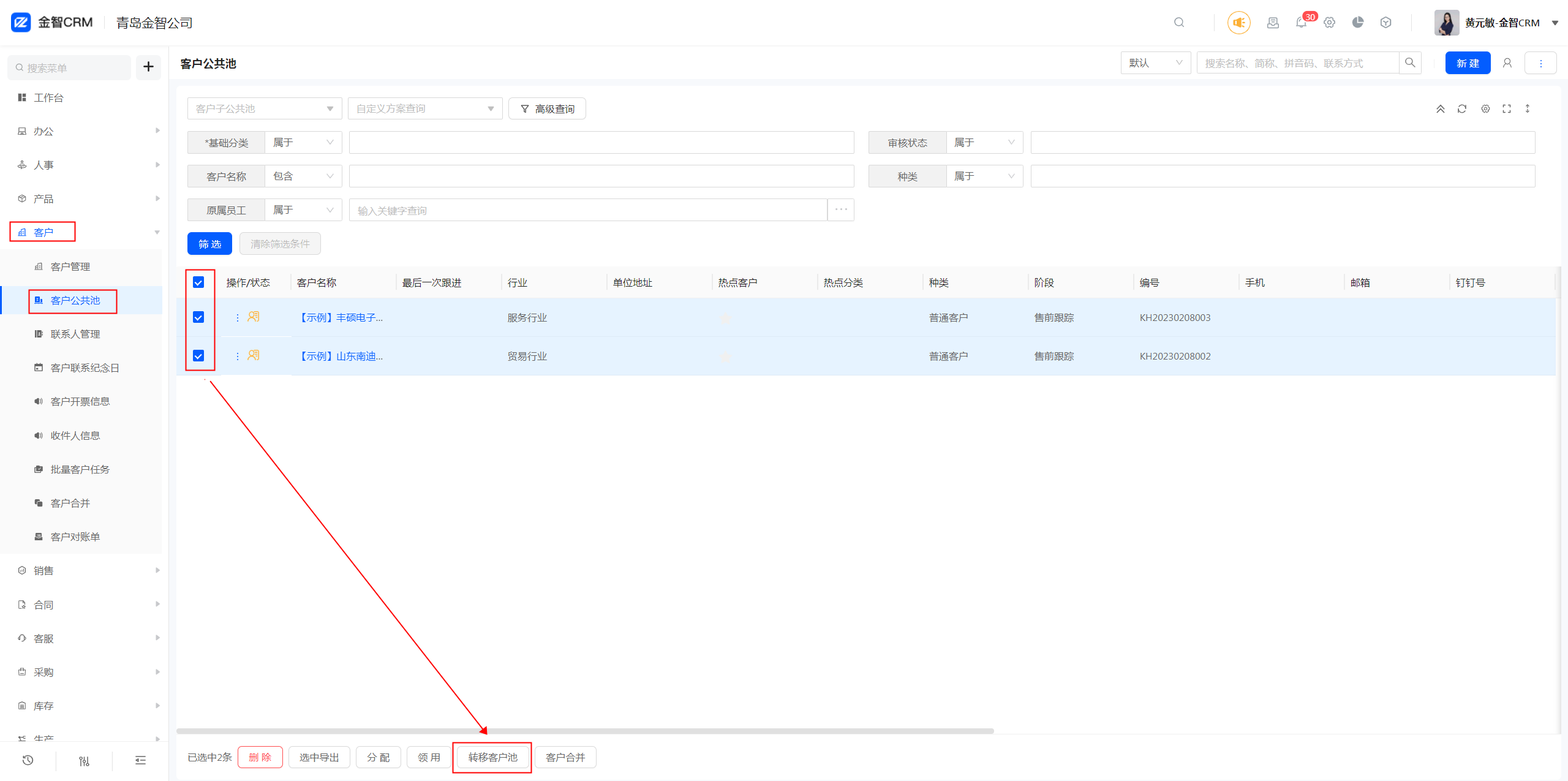Focus the 搜索菜单 sidebar search box
Screen dimensions: 1568x781
tap(69, 67)
